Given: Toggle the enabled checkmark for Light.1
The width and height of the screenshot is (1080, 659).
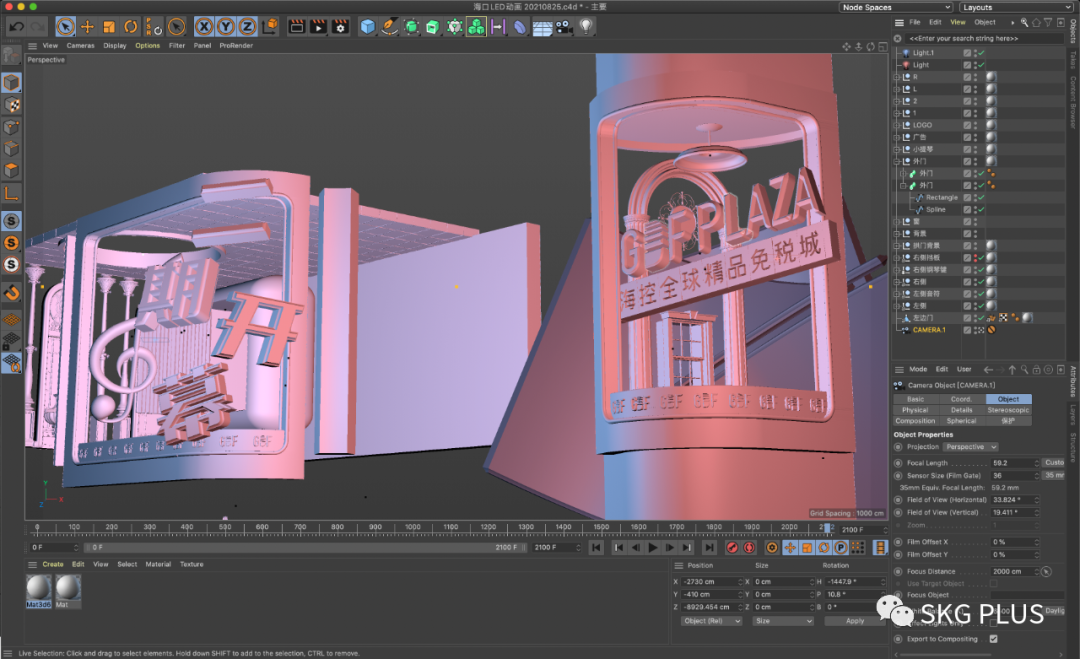Looking at the screenshot, I should tap(981, 53).
